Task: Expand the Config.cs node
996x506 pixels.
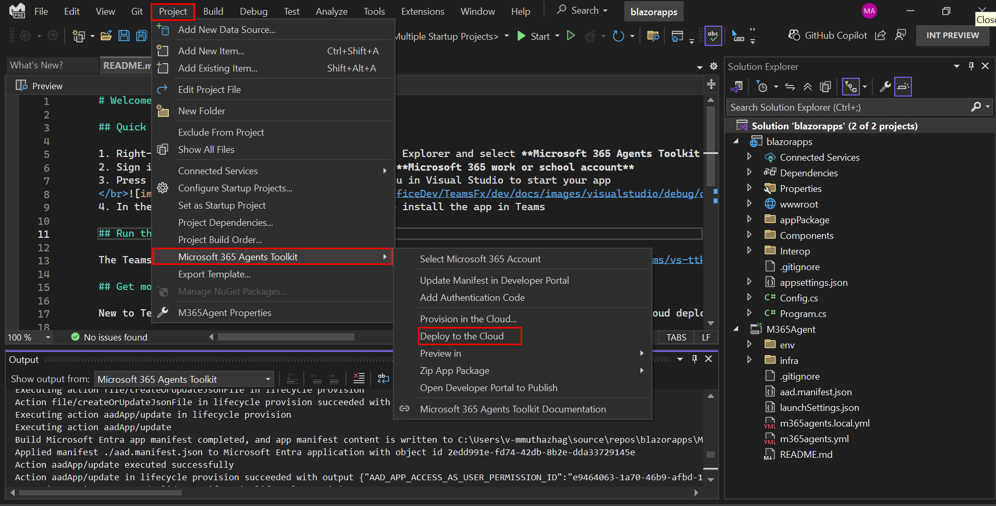Action: (x=750, y=298)
